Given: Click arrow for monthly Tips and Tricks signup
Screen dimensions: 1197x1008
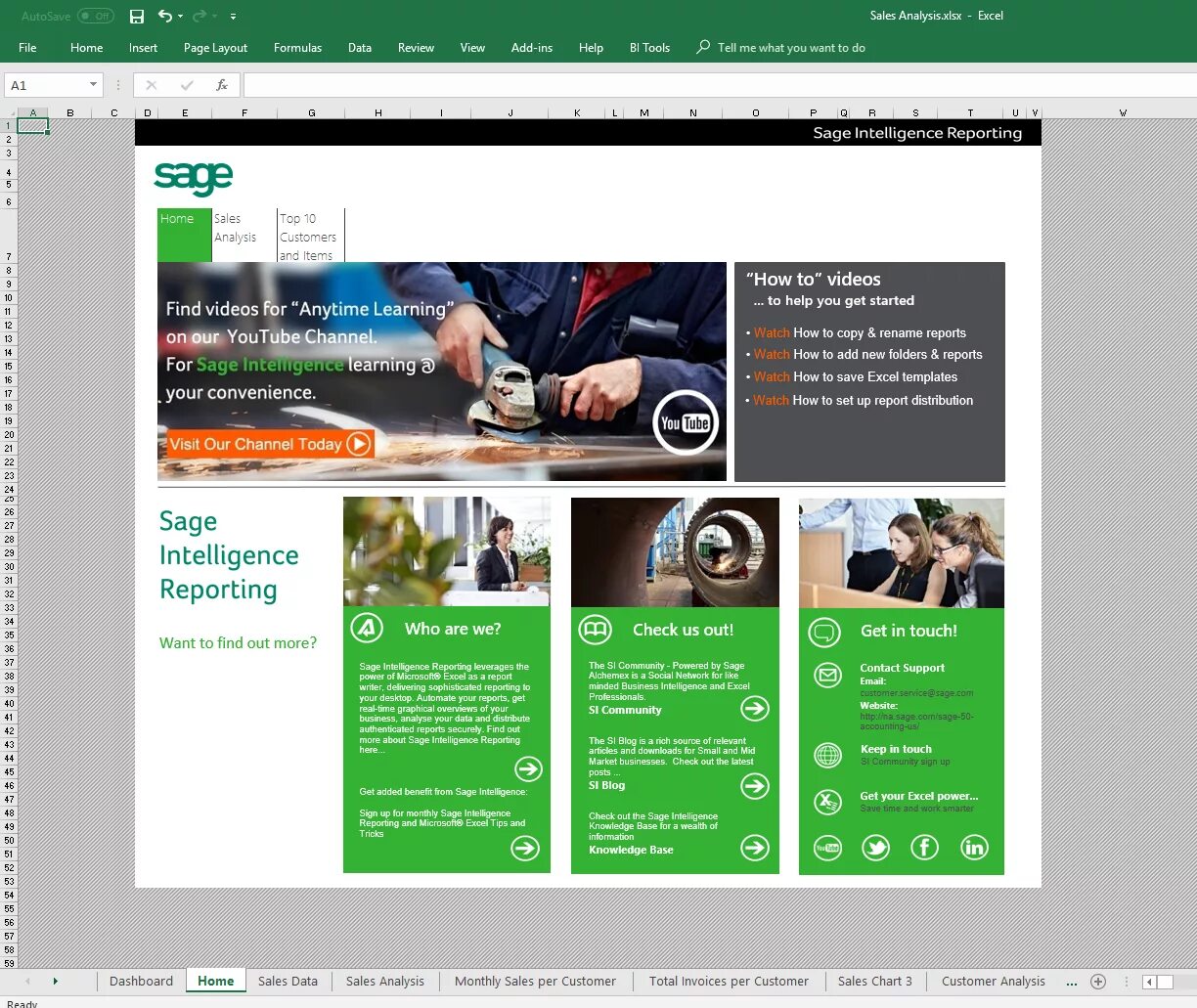Looking at the screenshot, I should click(525, 848).
